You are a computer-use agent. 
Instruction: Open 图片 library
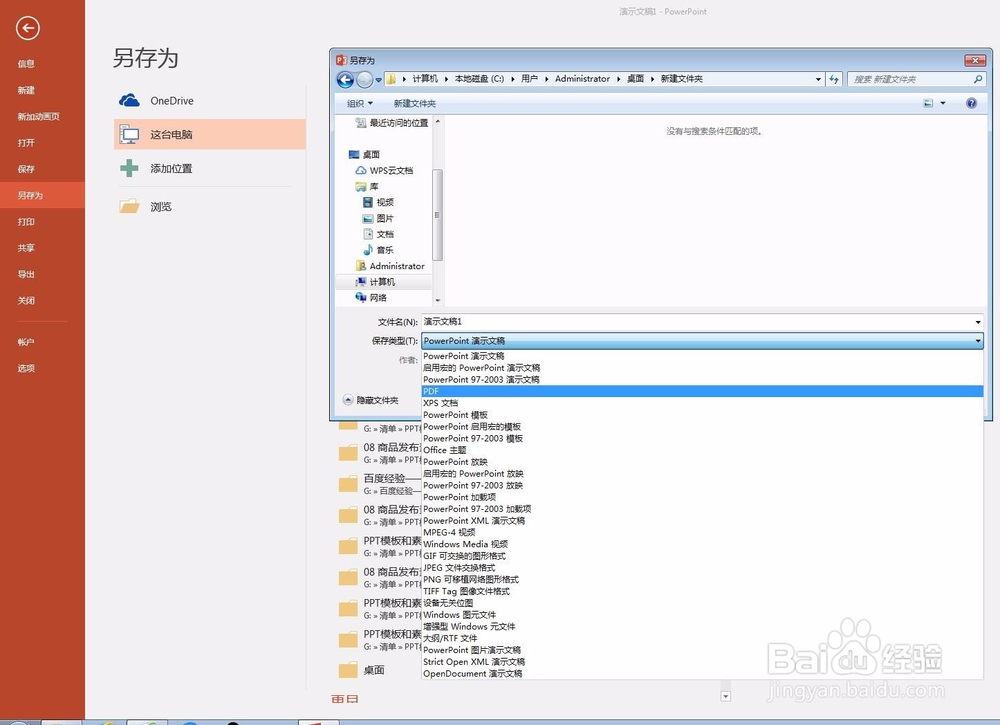[x=378, y=218]
